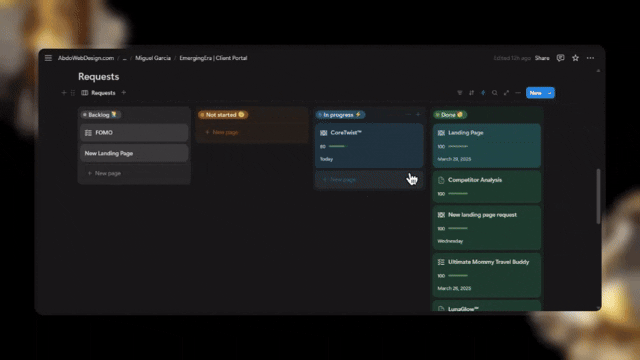
Task: Add New page in Backlog column
Action: 134,173
